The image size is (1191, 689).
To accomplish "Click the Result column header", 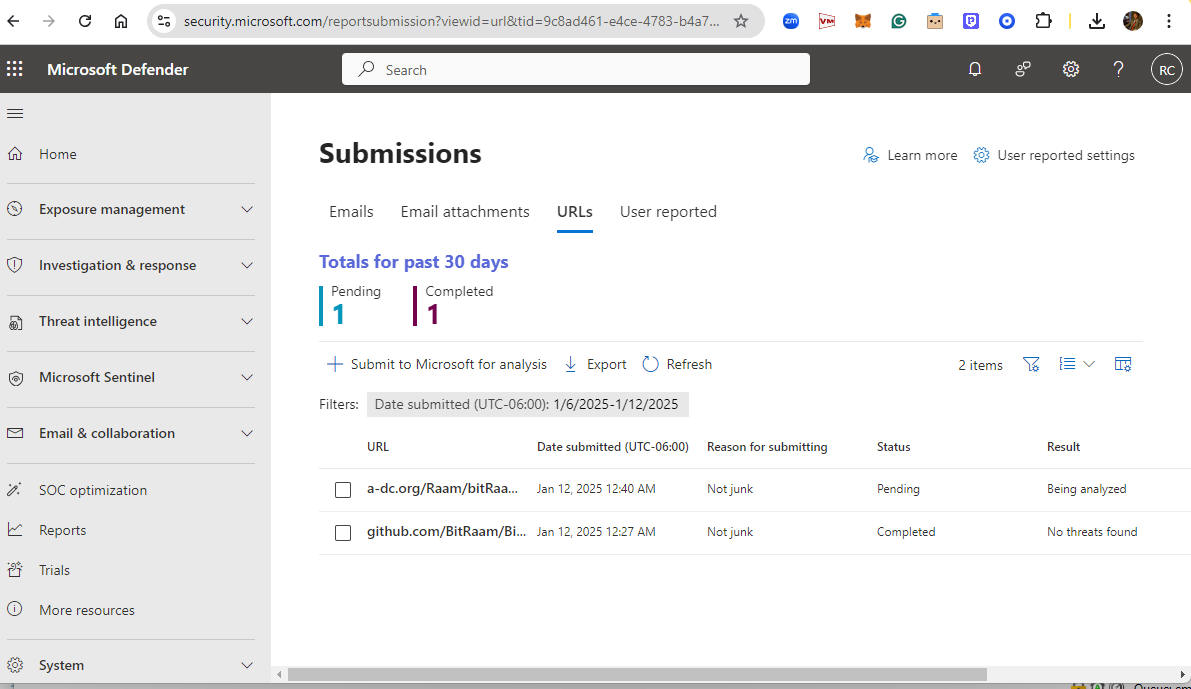I will 1063,447.
